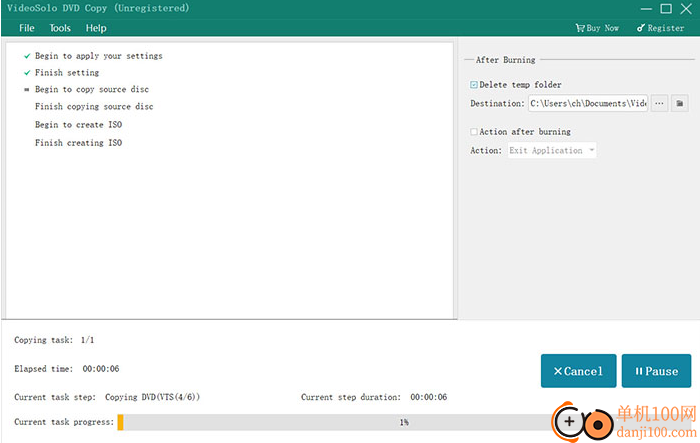Select 'Finish creating ISO' step

tap(79, 143)
